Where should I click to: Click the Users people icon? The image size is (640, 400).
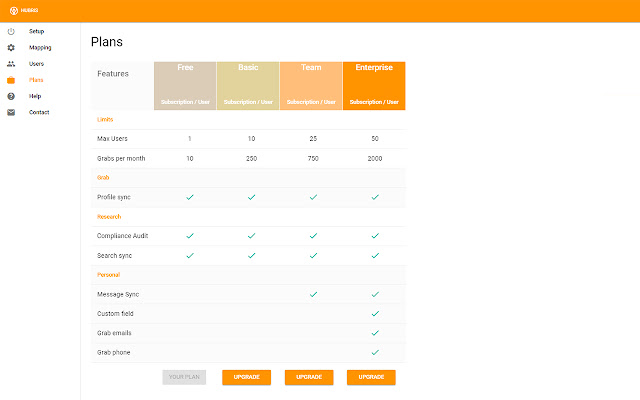click(x=11, y=63)
